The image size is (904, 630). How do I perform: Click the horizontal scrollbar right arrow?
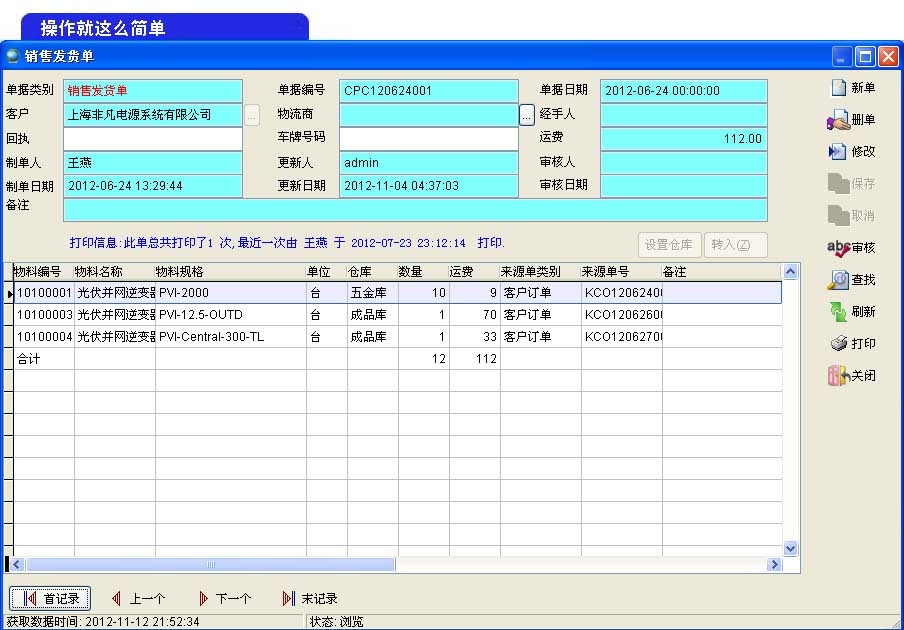click(773, 565)
